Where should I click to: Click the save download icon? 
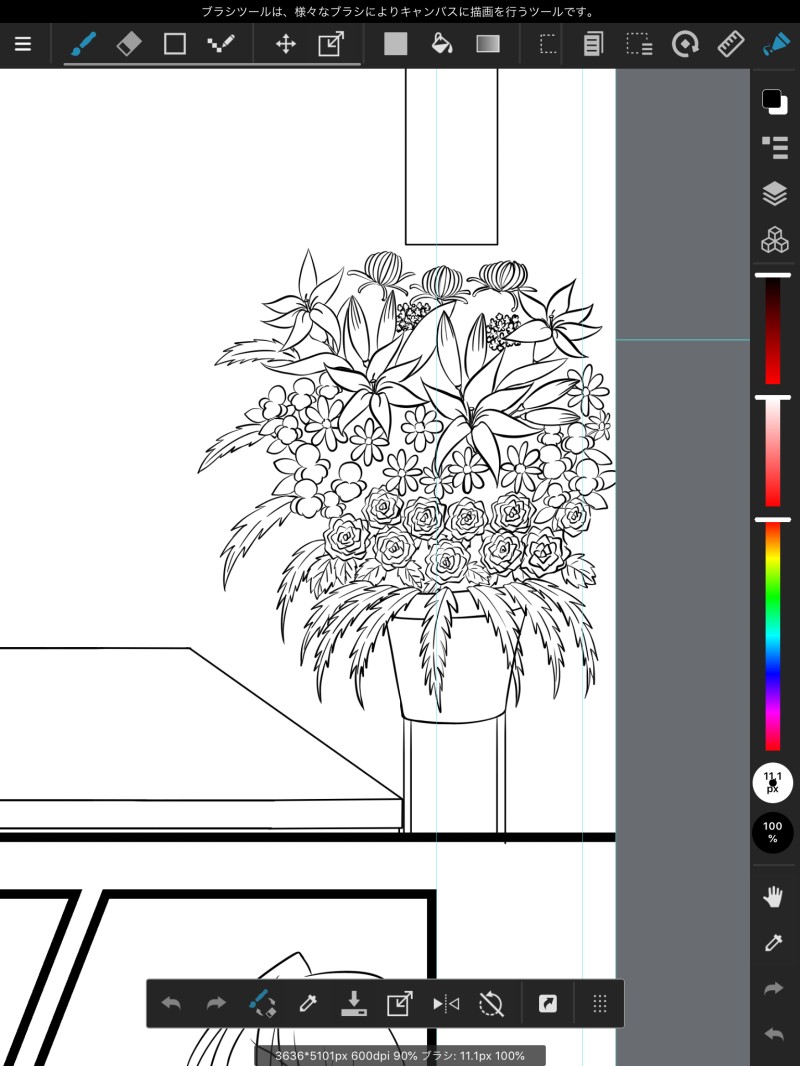(353, 1003)
